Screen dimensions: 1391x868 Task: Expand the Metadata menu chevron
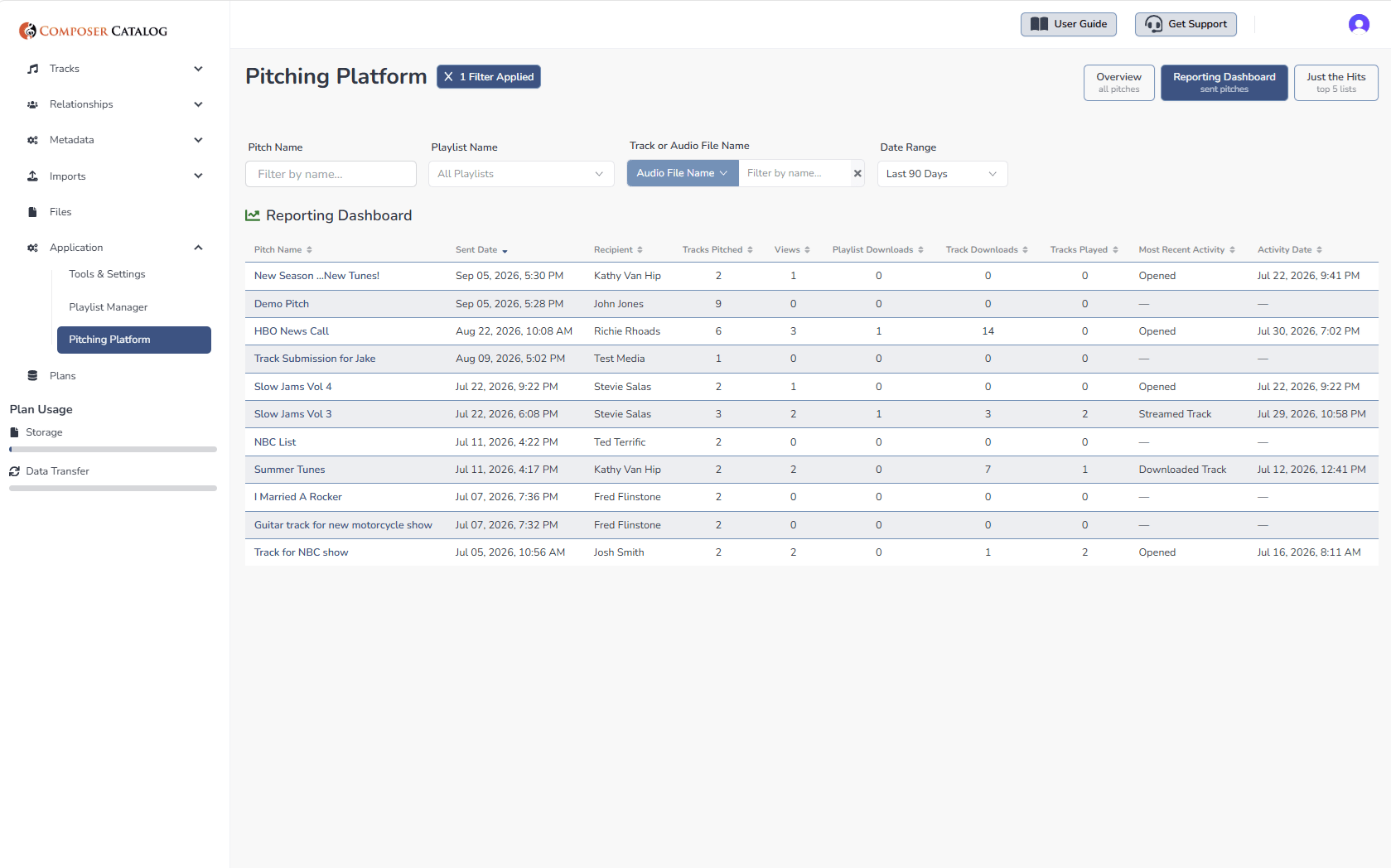198,140
